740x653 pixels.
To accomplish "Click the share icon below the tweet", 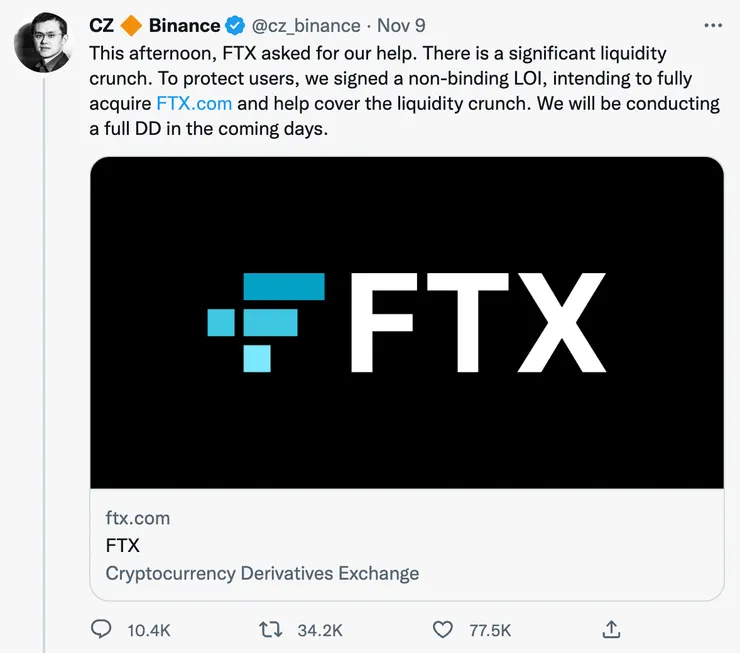I will pos(612,629).
